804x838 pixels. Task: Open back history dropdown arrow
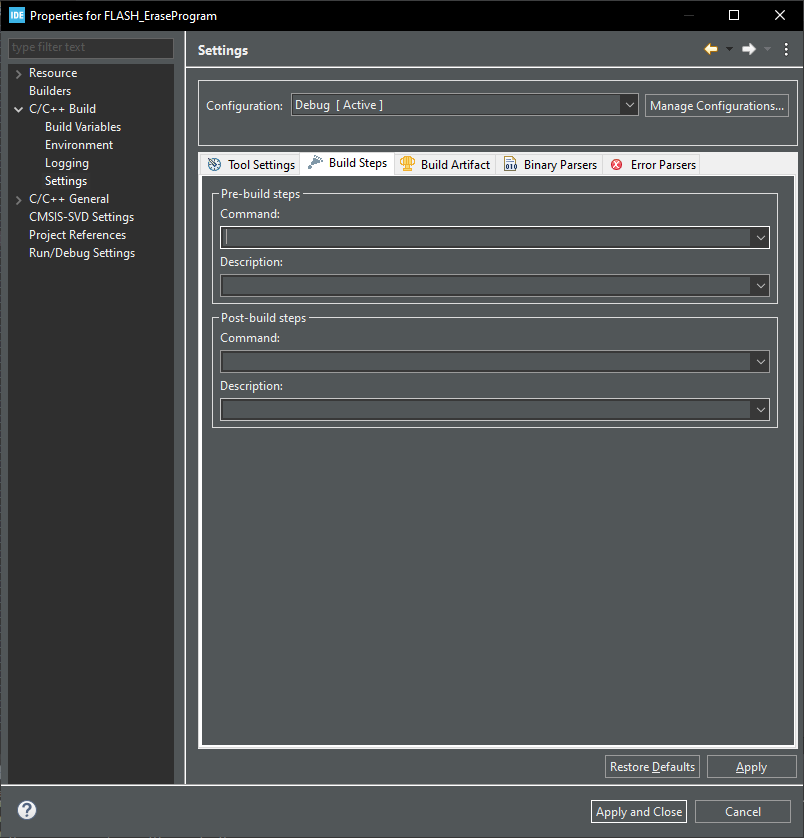point(729,49)
